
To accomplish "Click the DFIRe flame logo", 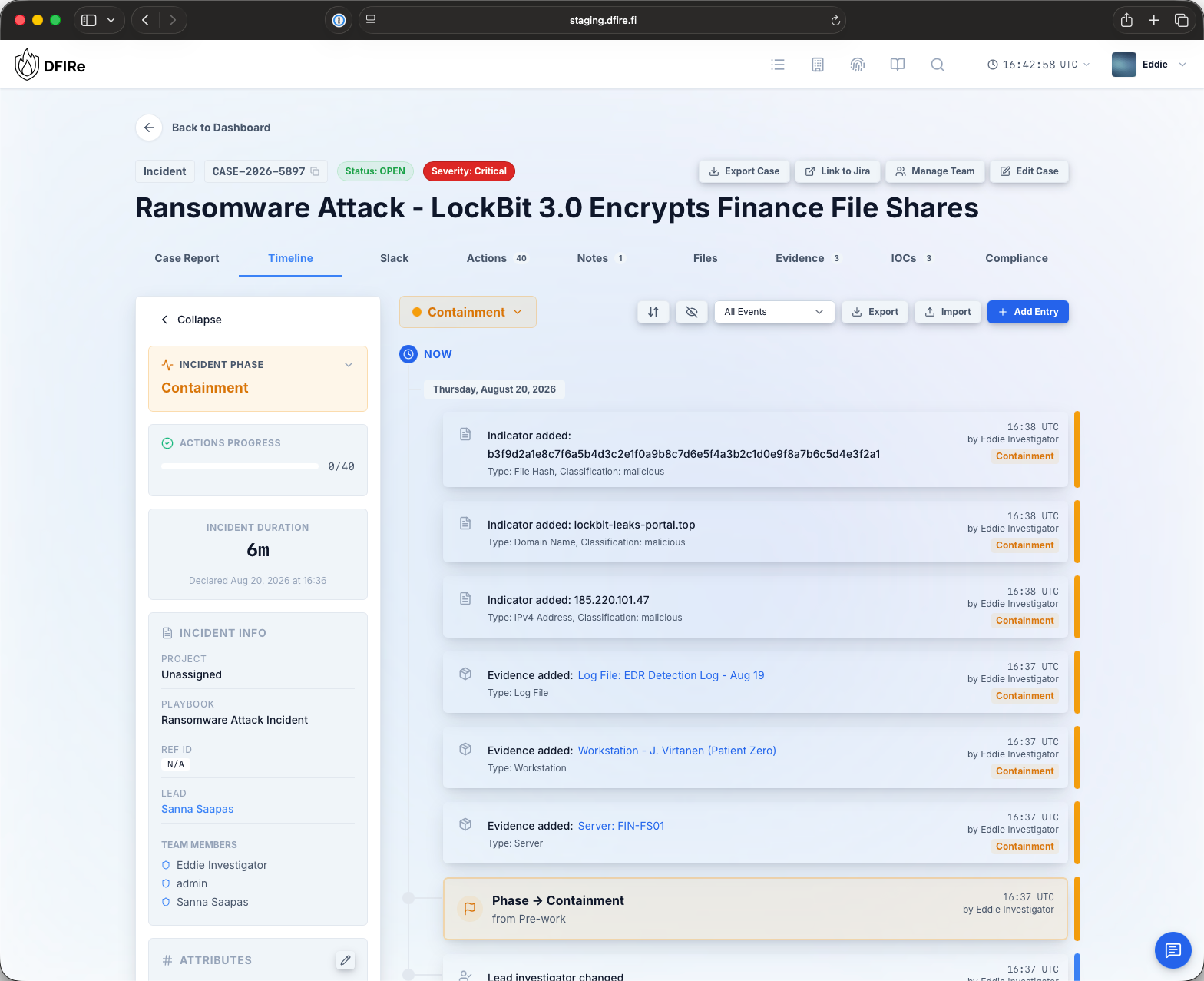I will point(27,65).
